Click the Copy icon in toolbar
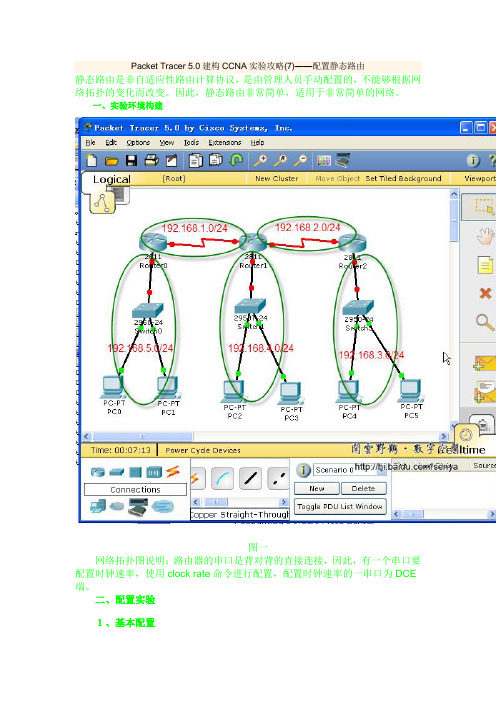 (x=196, y=160)
